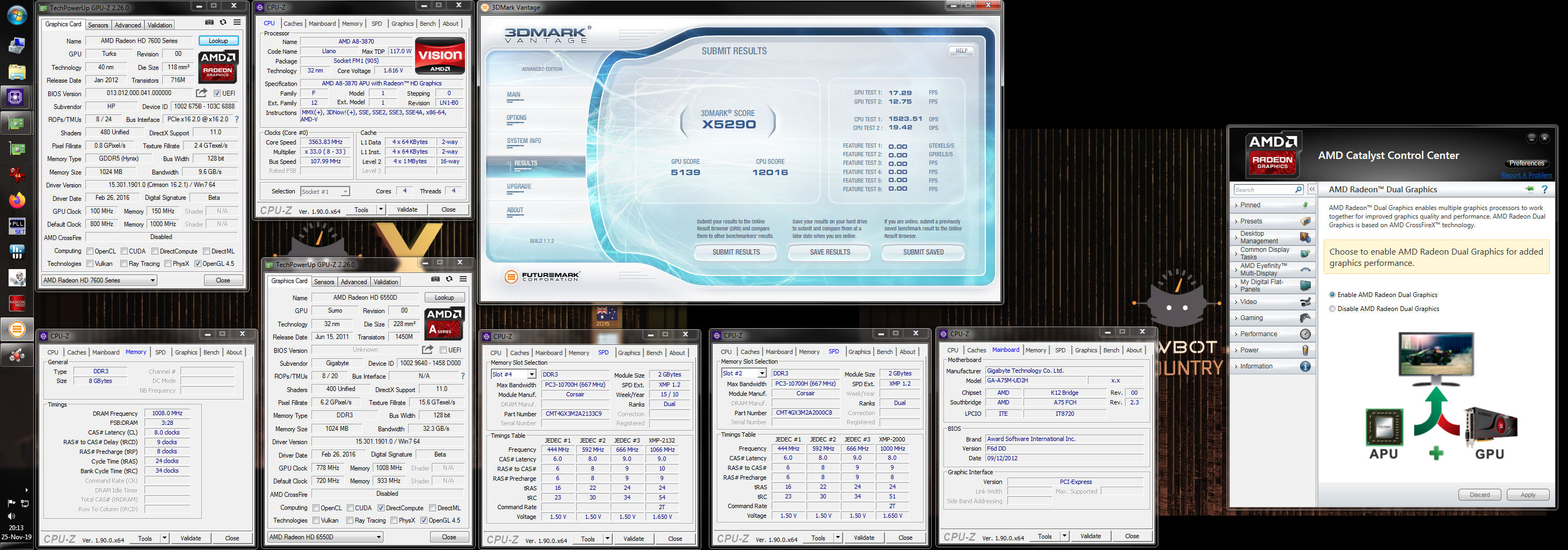Click the Name field in CPU-Z showing AMD A8-3870
Image resolution: width=1568 pixels, height=550 pixels.
356,41
